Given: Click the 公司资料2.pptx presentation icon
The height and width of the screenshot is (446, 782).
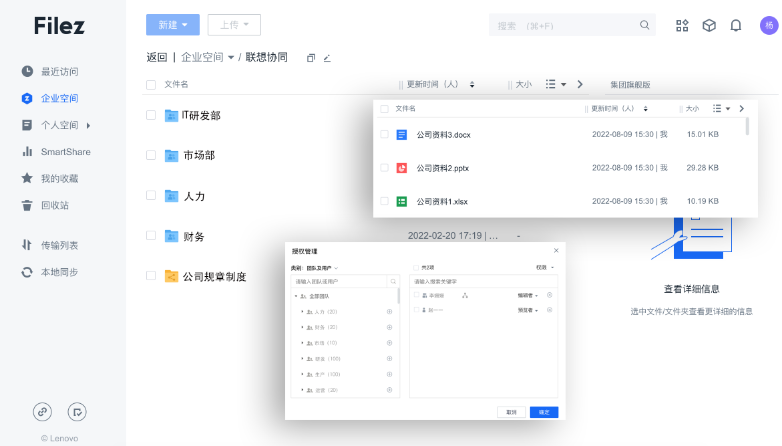Looking at the screenshot, I should (401, 168).
